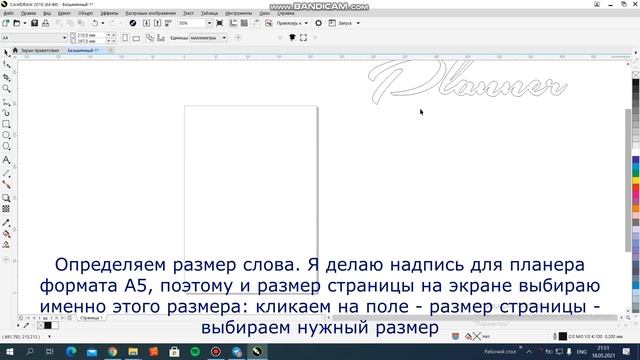The width and height of the screenshot is (640, 360).
Task: Select the Smart Fill tool
Action: [6, 245]
